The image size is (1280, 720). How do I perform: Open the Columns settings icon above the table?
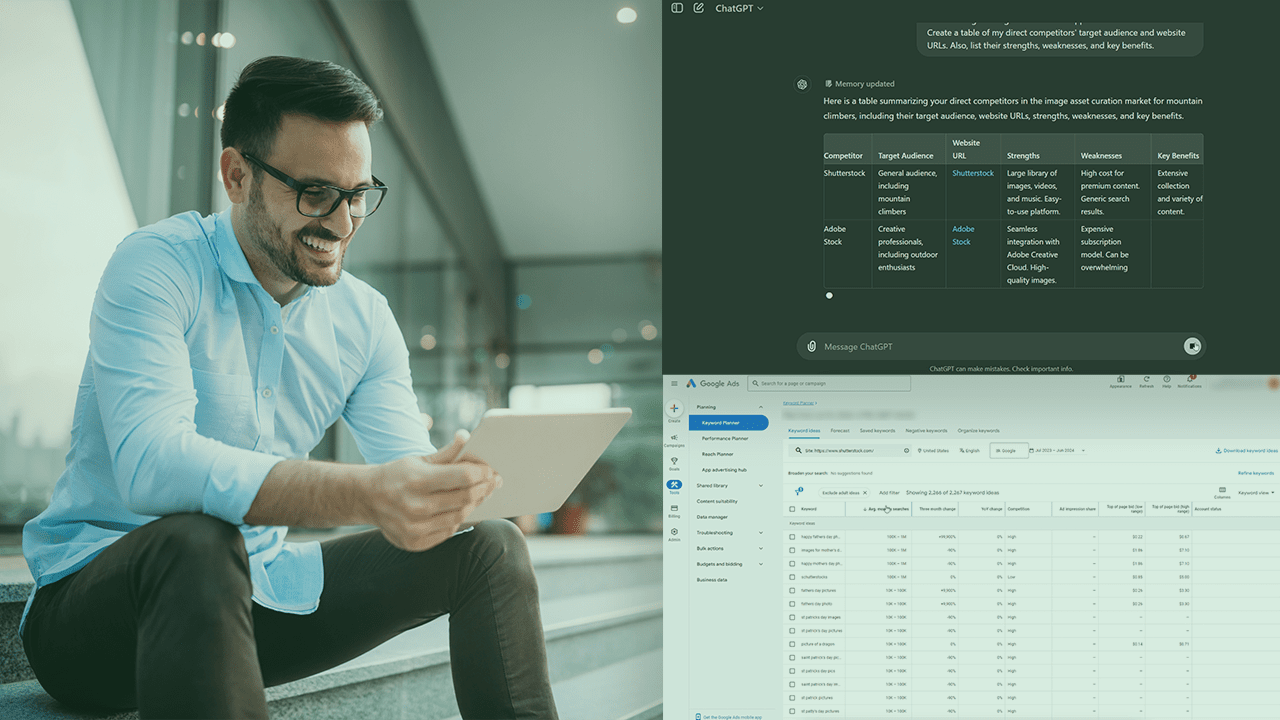(1222, 490)
